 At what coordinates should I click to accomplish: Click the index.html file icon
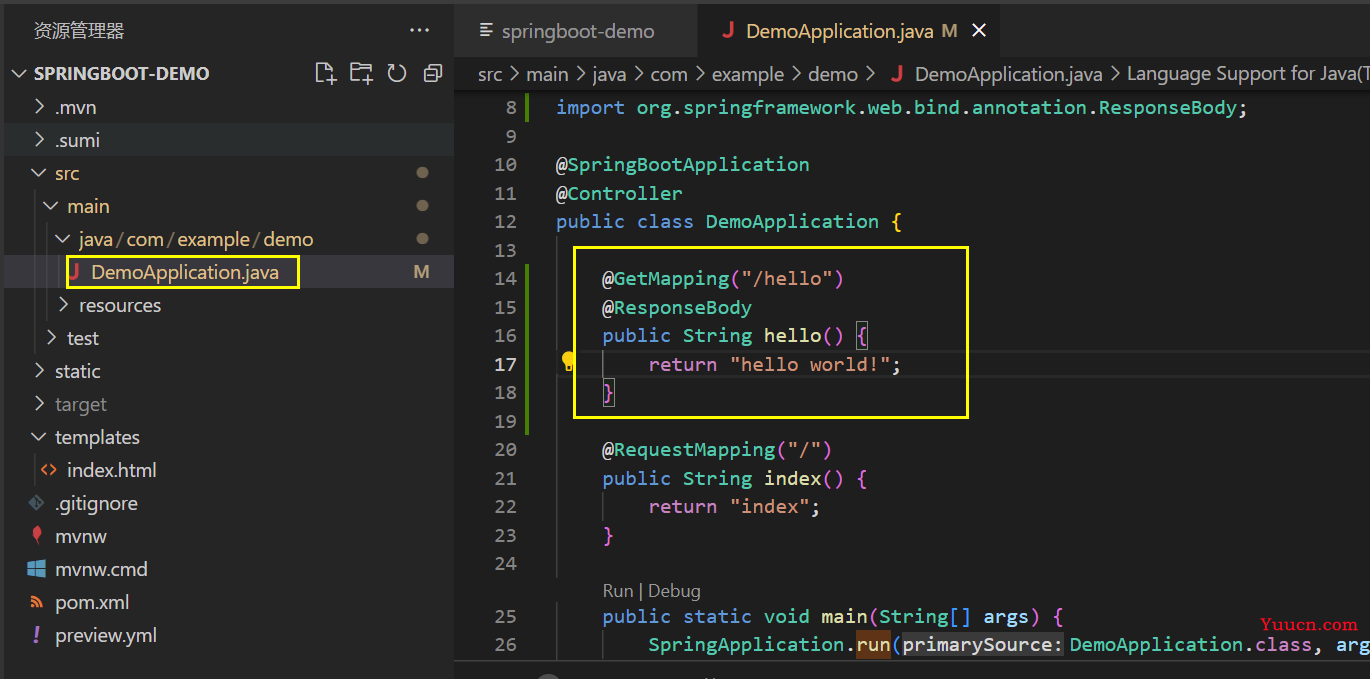pyautogui.click(x=48, y=470)
